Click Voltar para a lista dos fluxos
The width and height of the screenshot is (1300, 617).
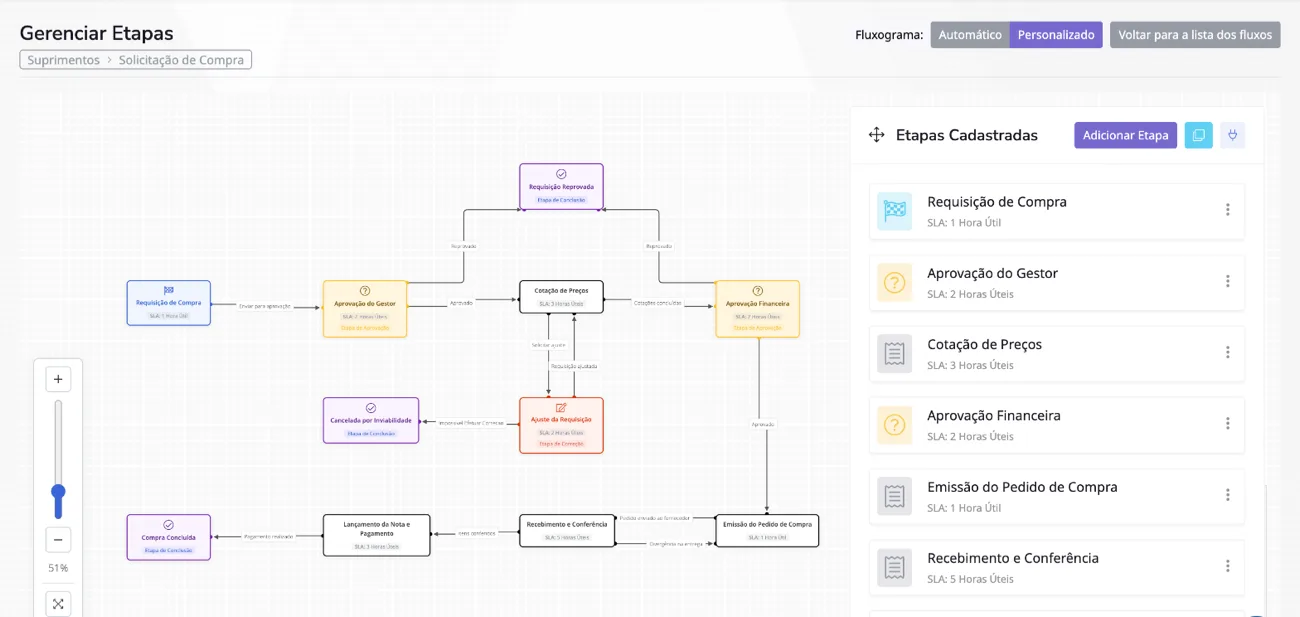pos(1195,35)
